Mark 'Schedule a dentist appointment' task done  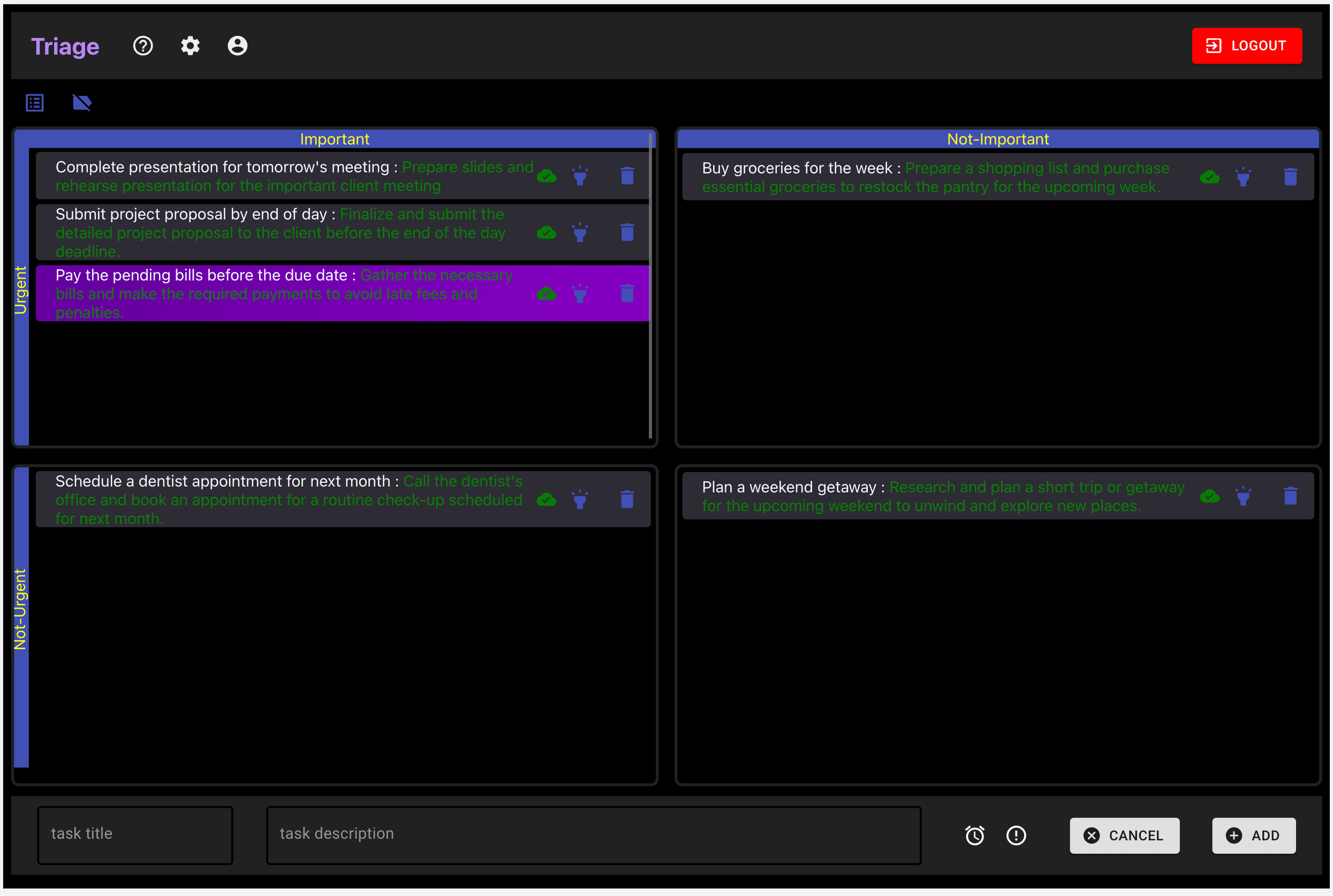[x=547, y=500]
